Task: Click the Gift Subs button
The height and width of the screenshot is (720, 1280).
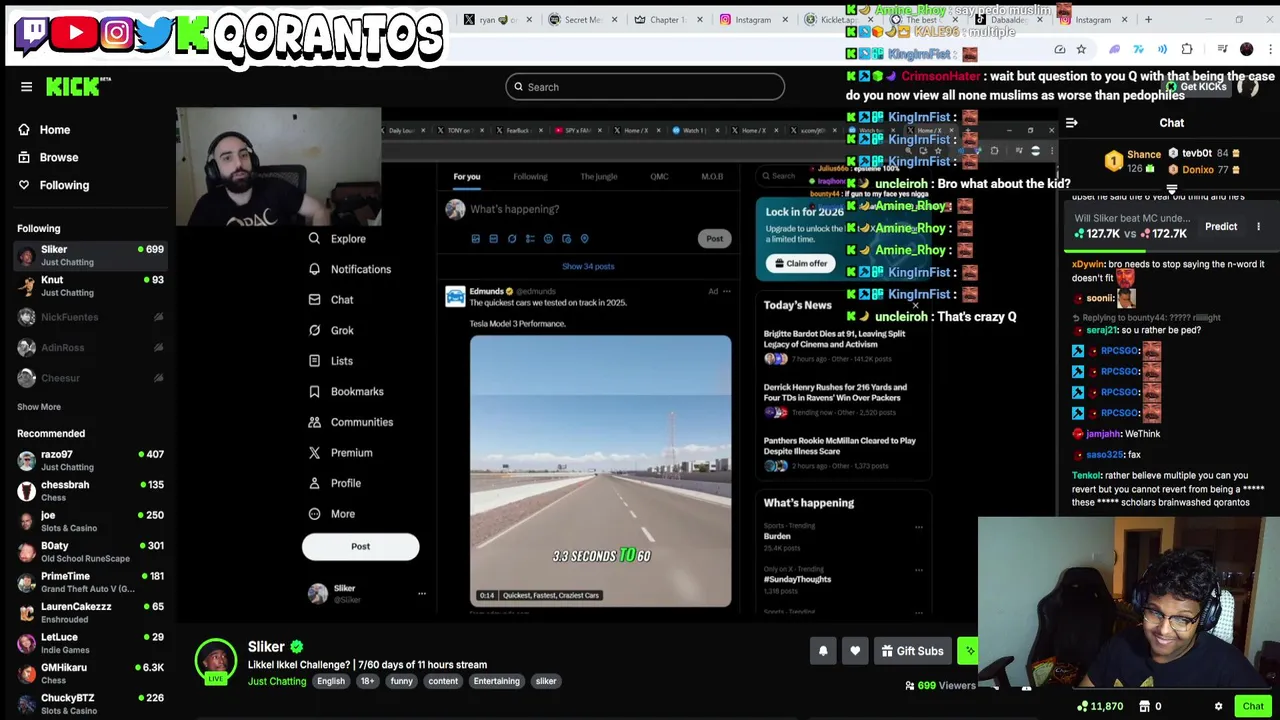Action: (x=912, y=651)
